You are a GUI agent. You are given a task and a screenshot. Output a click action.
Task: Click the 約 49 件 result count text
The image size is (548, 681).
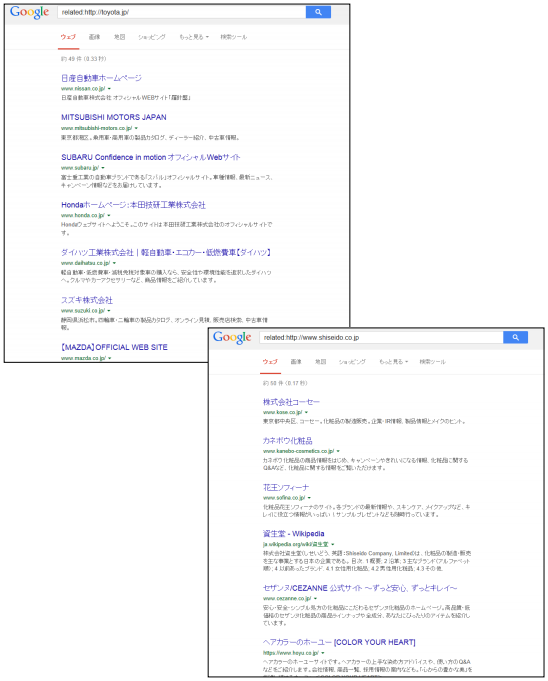coord(83,59)
